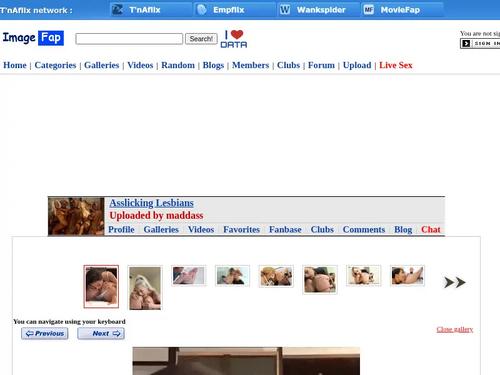
Task: Open the Categories menu item
Action: coord(55,65)
